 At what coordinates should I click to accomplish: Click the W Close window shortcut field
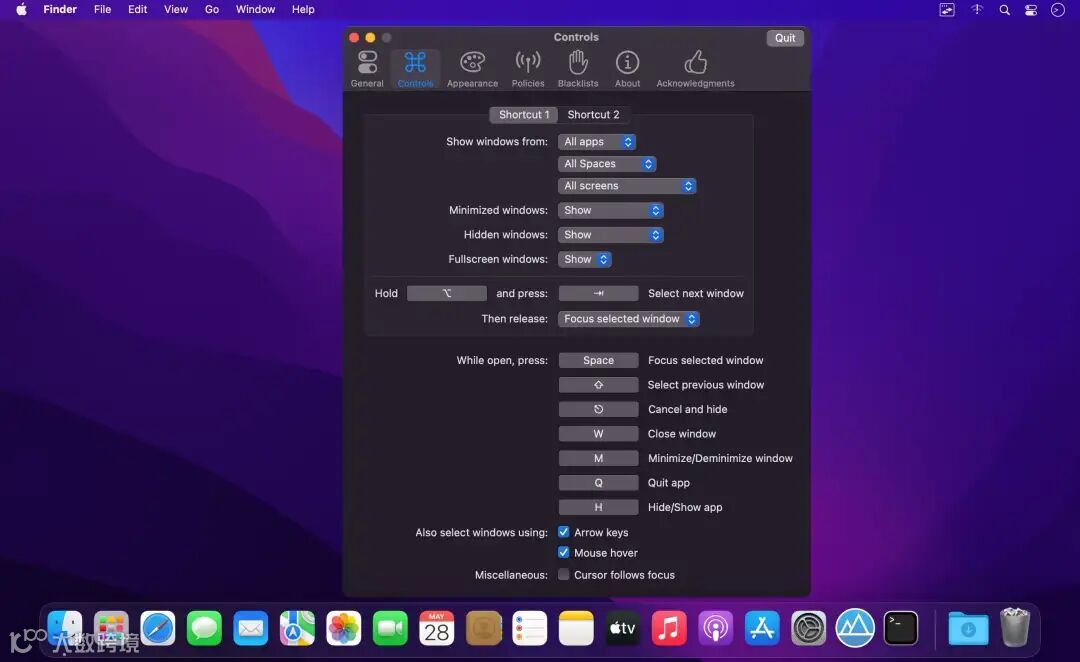[x=598, y=434]
